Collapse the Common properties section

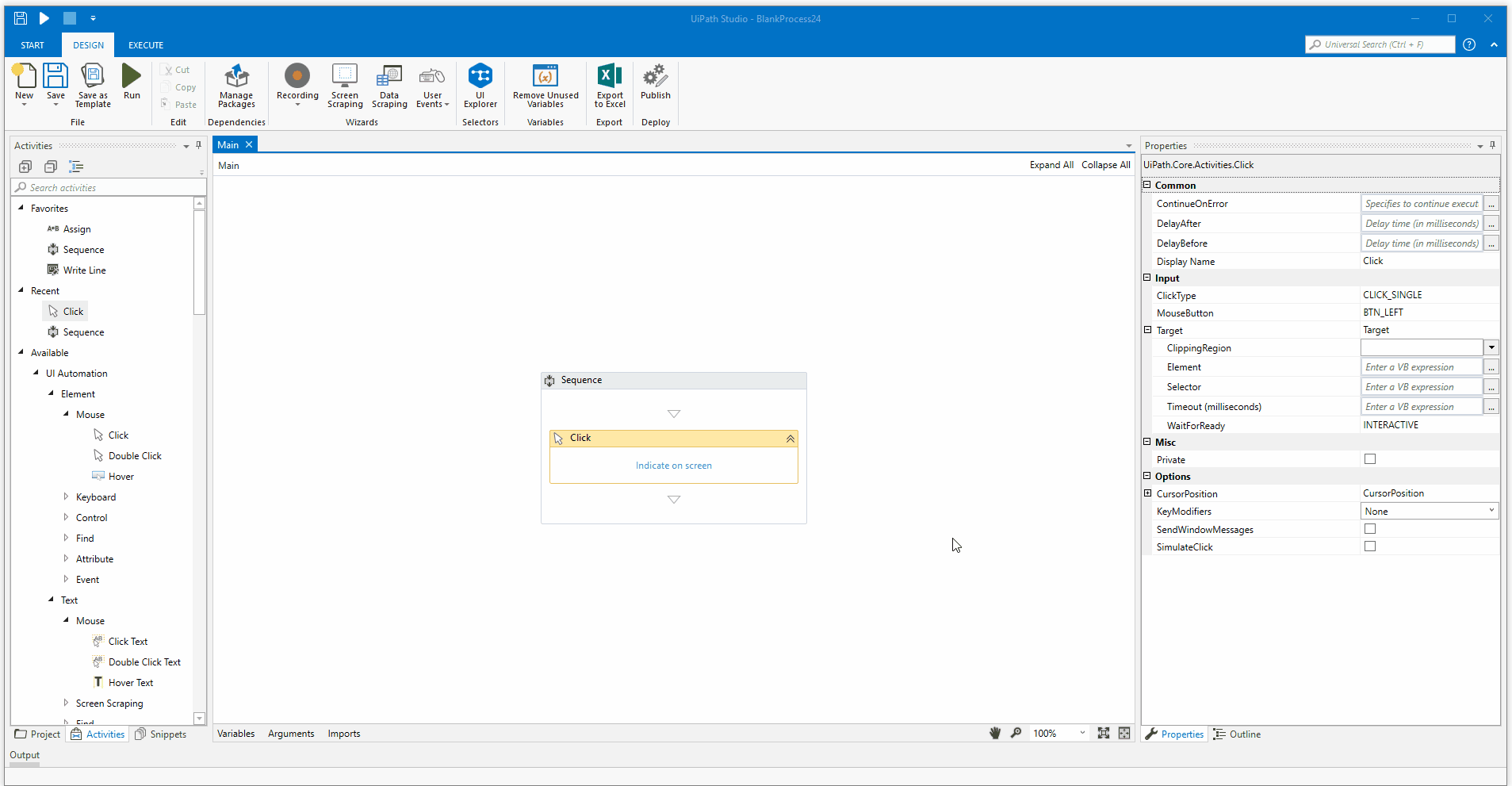(1146, 185)
